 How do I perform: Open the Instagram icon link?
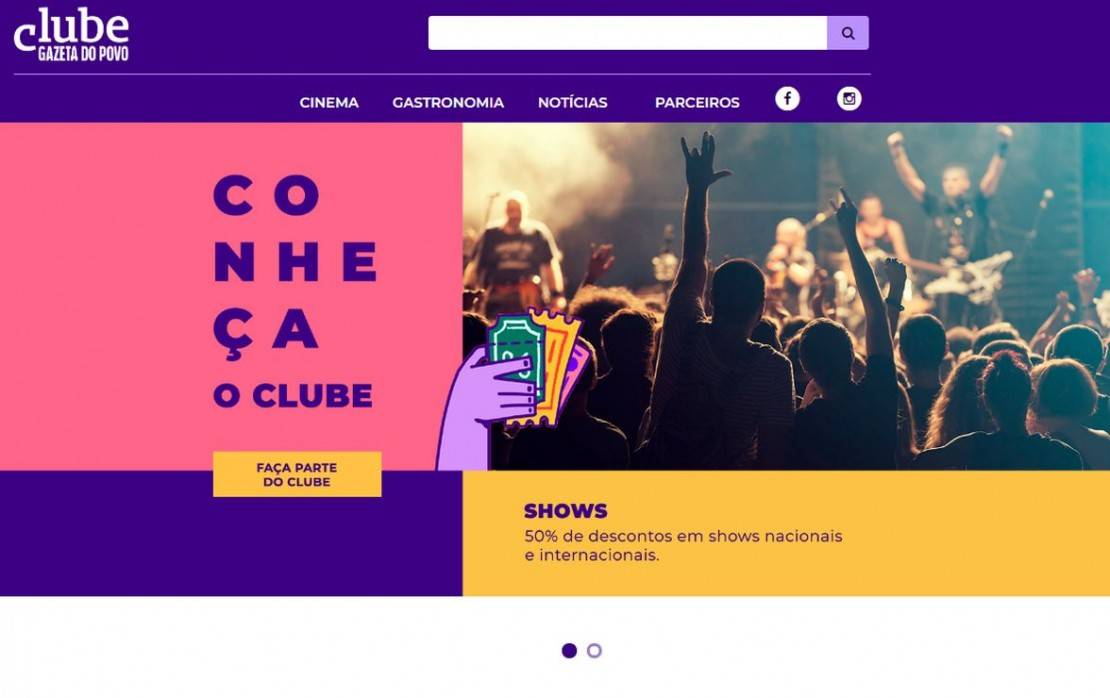point(849,98)
